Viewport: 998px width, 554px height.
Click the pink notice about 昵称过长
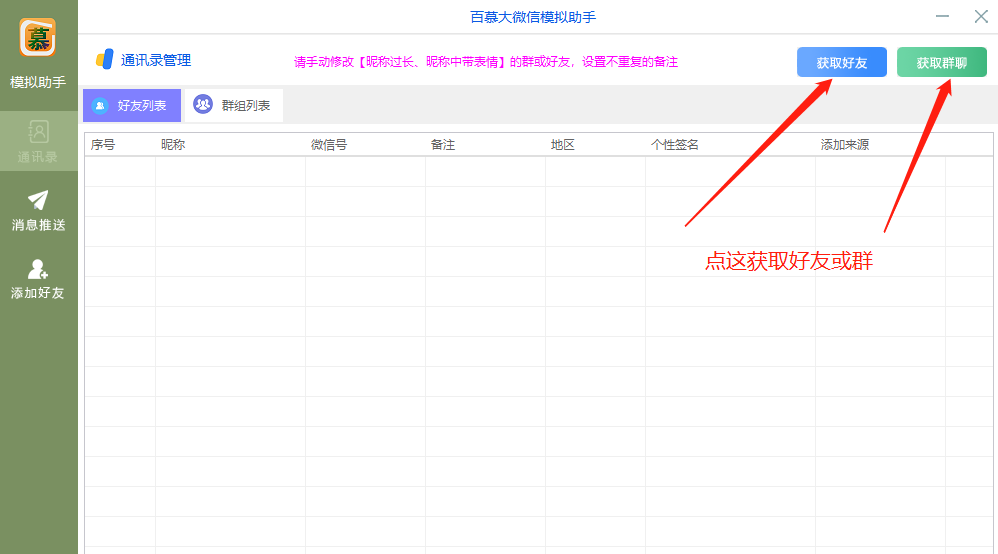[486, 62]
